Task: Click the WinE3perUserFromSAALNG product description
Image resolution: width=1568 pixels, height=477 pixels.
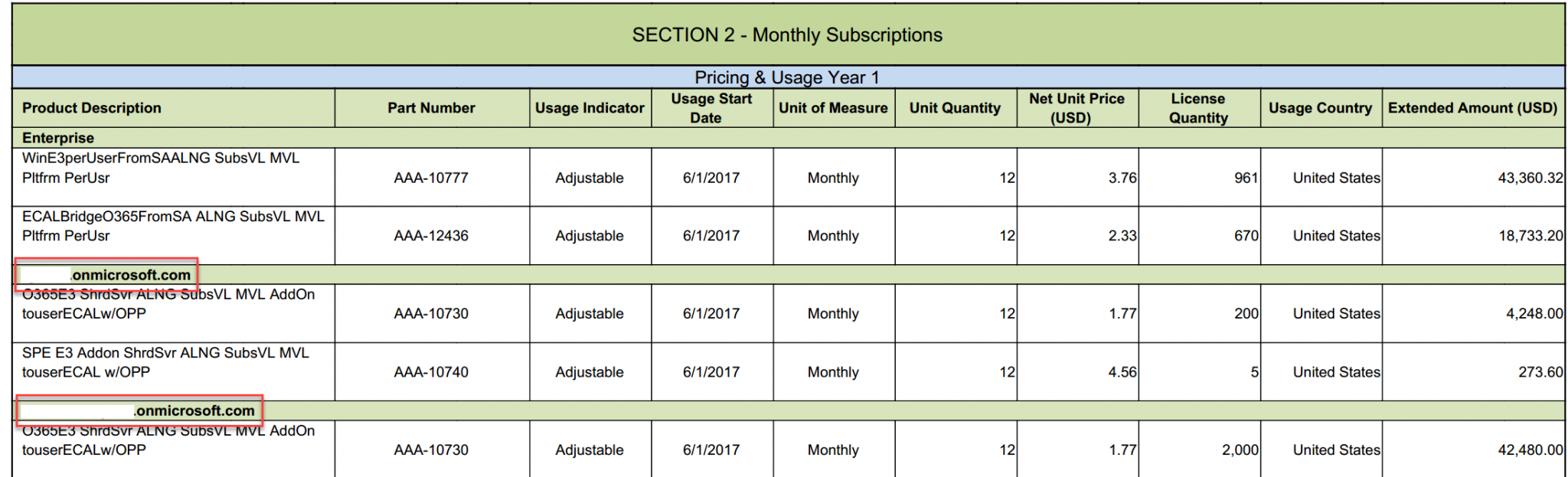Action: [x=161, y=168]
